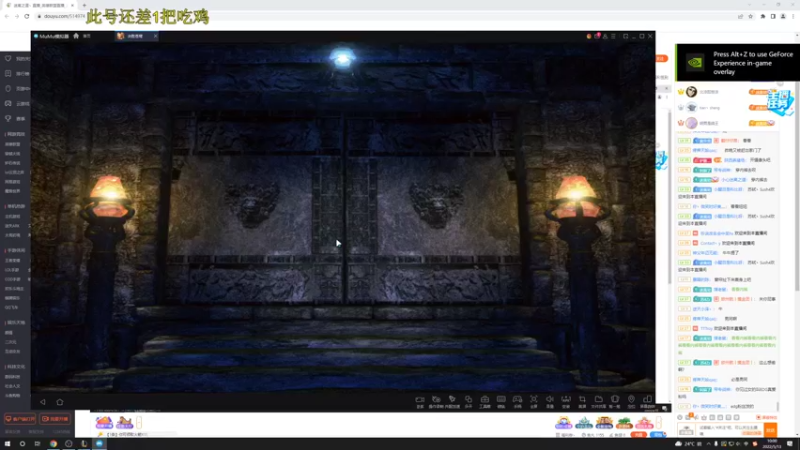Select the pink fifth gift in gift bar

pos(644,422)
